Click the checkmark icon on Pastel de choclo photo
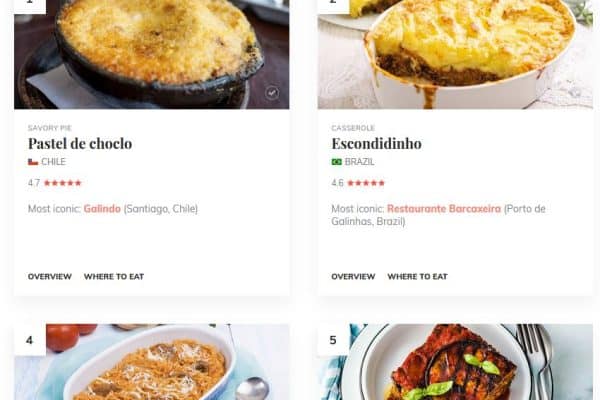The width and height of the screenshot is (600, 400). point(272,93)
